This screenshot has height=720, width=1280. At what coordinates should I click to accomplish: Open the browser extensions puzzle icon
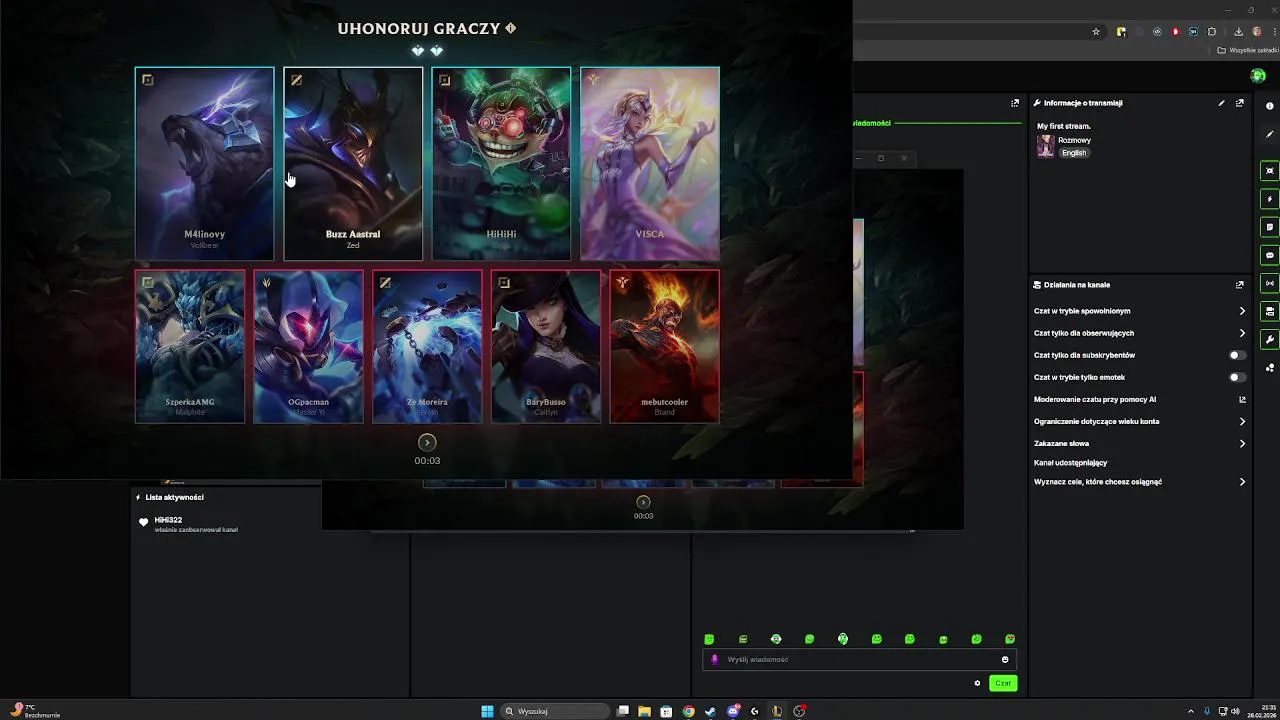tap(1212, 31)
